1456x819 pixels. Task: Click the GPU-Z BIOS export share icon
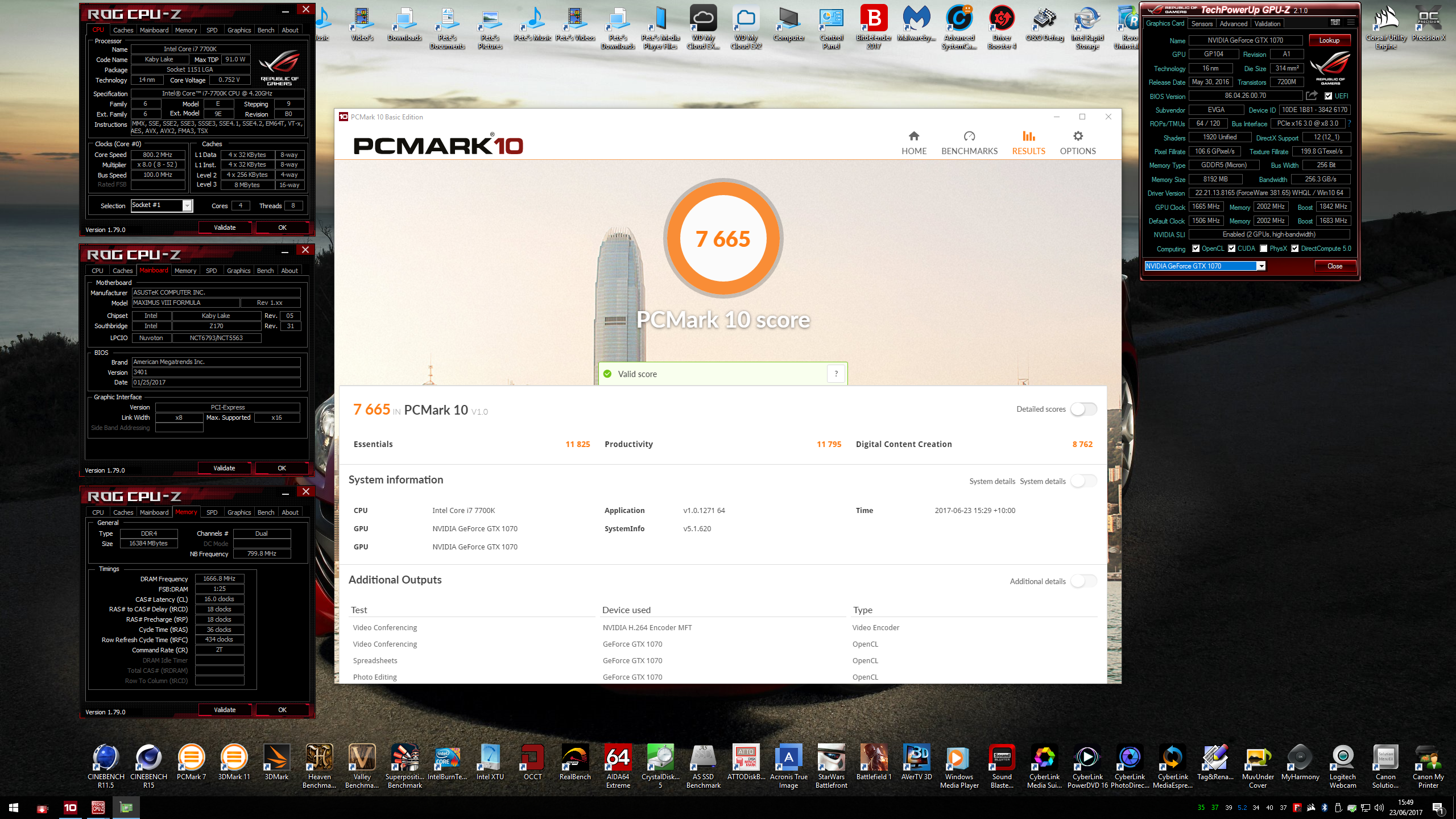point(1312,96)
